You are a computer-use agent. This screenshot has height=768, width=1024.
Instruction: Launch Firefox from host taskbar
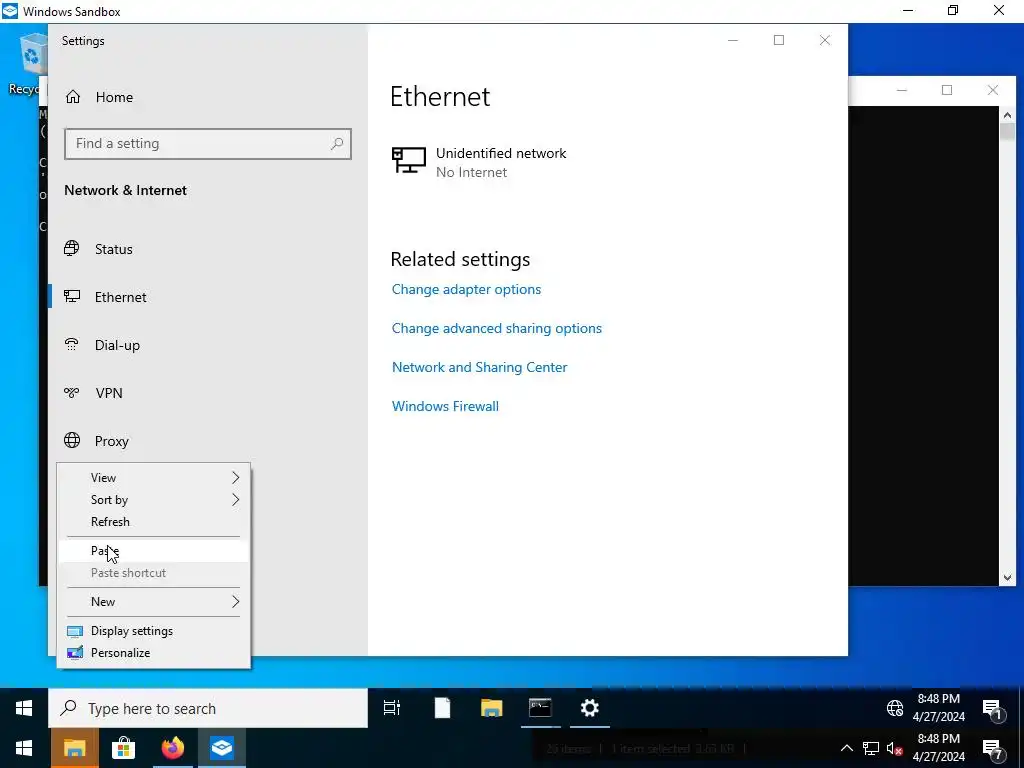(x=172, y=748)
